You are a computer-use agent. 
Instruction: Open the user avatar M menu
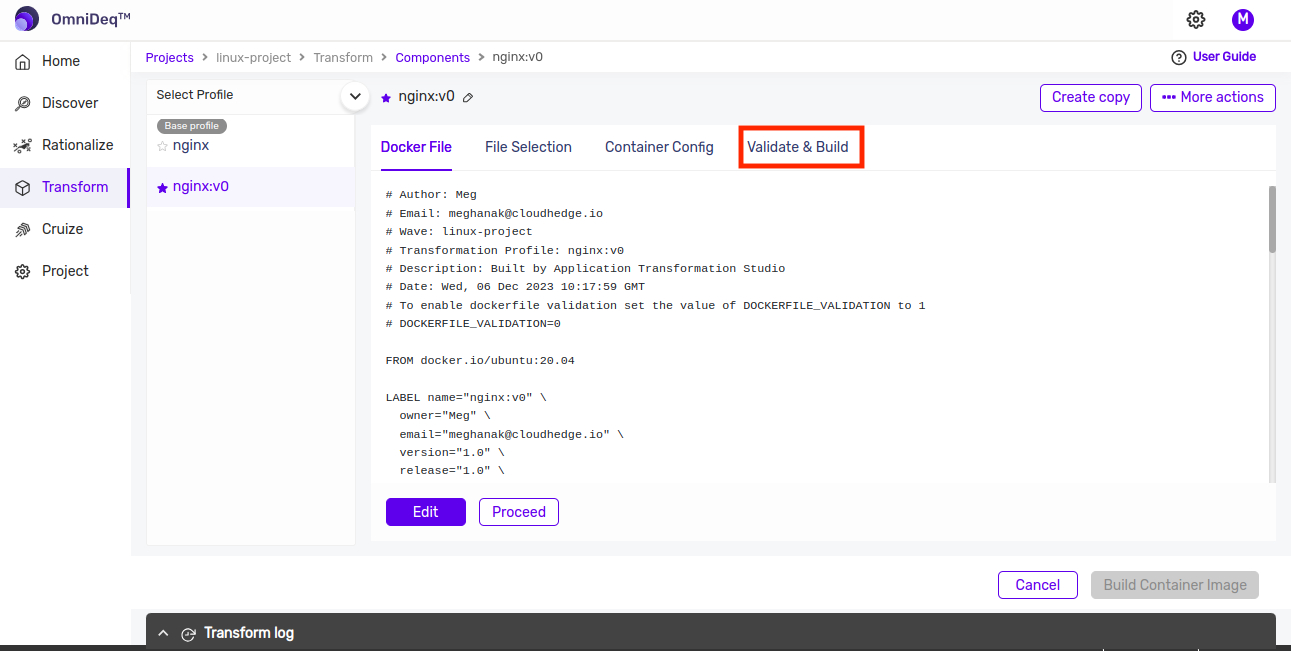pyautogui.click(x=1242, y=19)
